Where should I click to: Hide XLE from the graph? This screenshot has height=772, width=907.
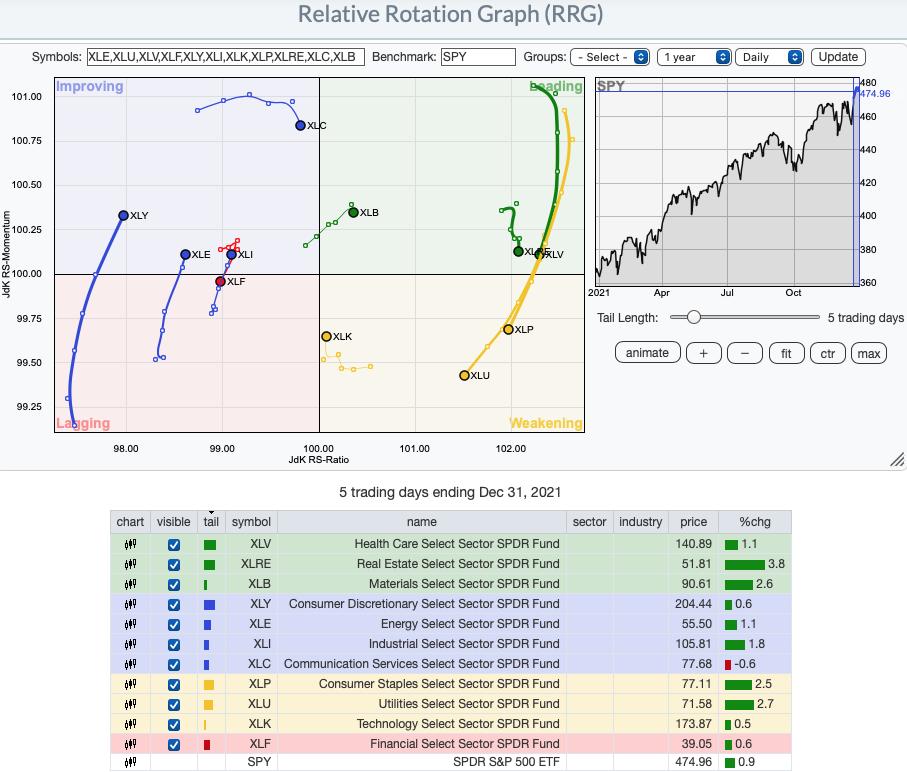coord(174,625)
